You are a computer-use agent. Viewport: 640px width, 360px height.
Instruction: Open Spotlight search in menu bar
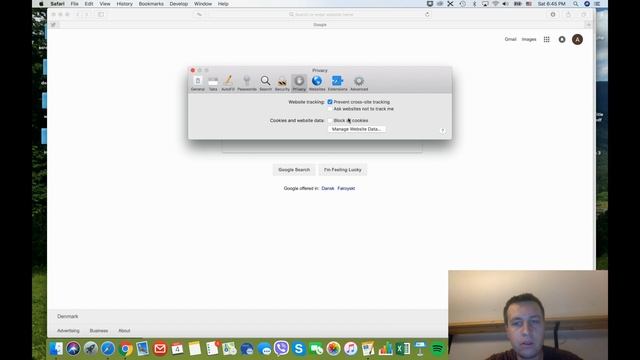pos(576,4)
